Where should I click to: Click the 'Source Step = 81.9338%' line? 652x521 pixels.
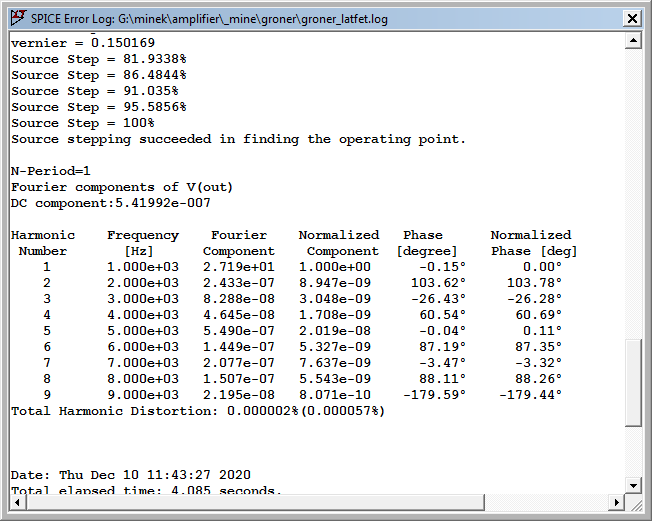(99, 59)
